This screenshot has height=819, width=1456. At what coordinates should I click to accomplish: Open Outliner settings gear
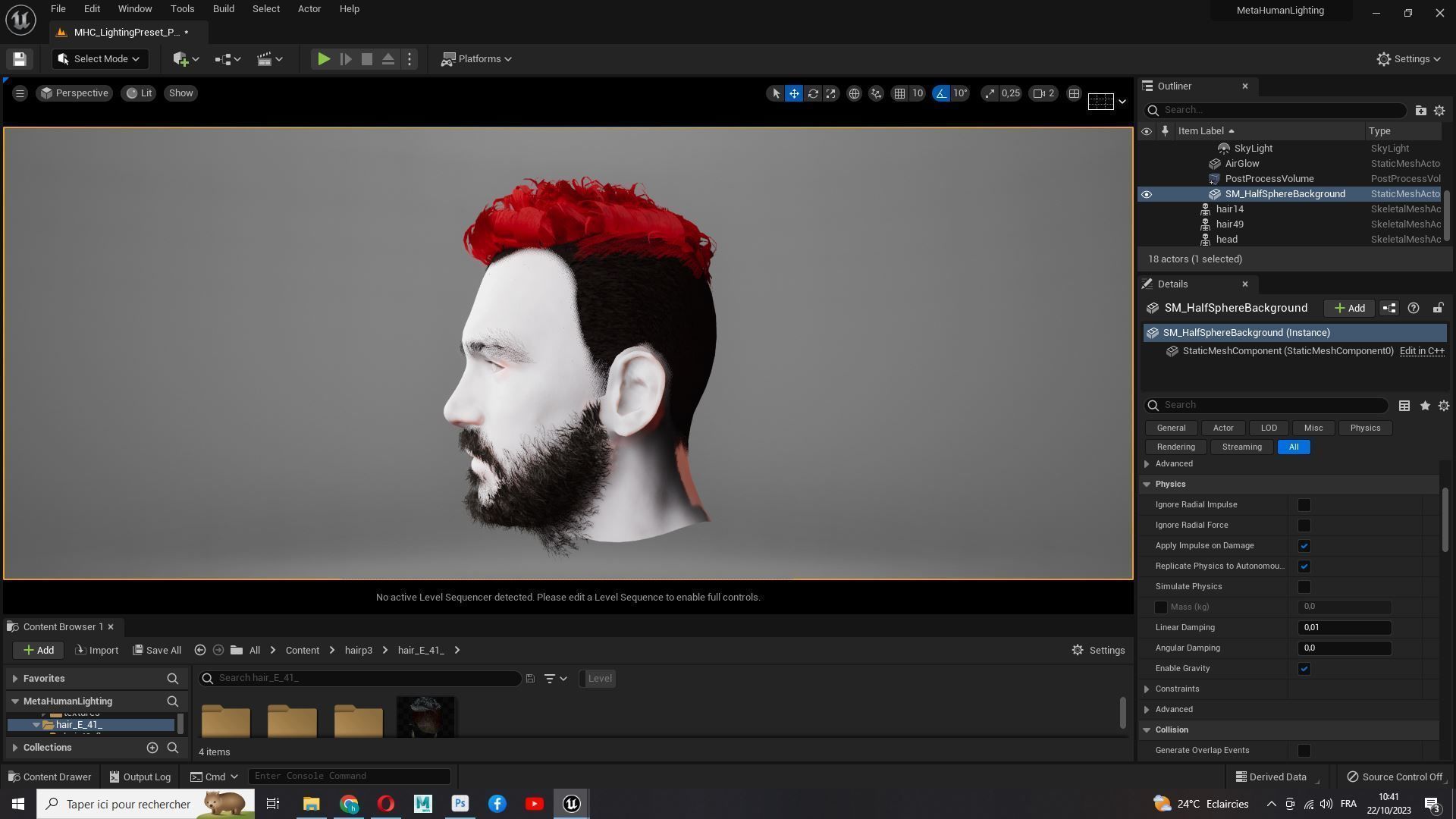(1439, 111)
